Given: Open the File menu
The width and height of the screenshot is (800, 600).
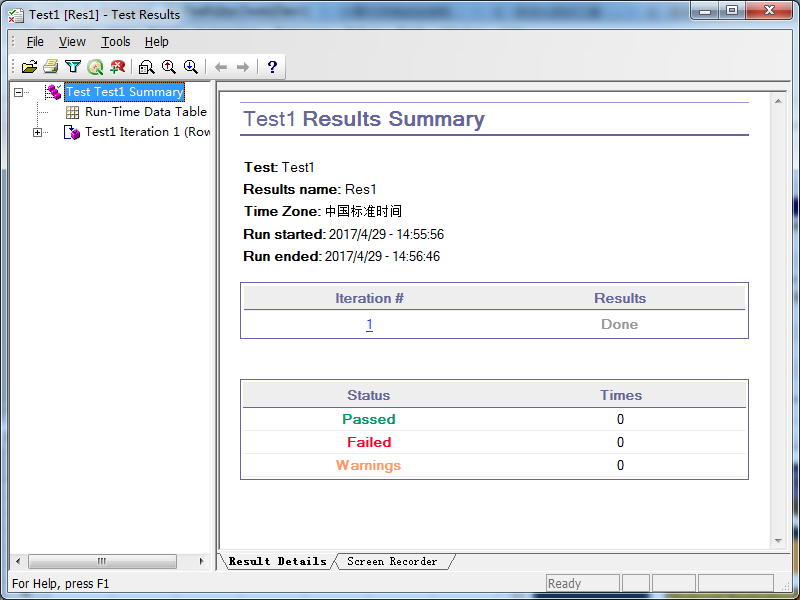Looking at the screenshot, I should (35, 42).
